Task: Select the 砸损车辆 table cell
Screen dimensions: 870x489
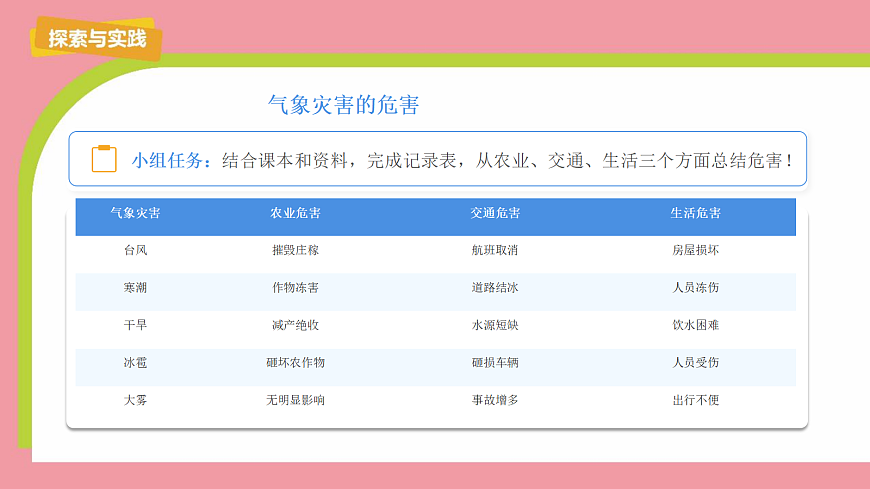Action: click(x=495, y=363)
